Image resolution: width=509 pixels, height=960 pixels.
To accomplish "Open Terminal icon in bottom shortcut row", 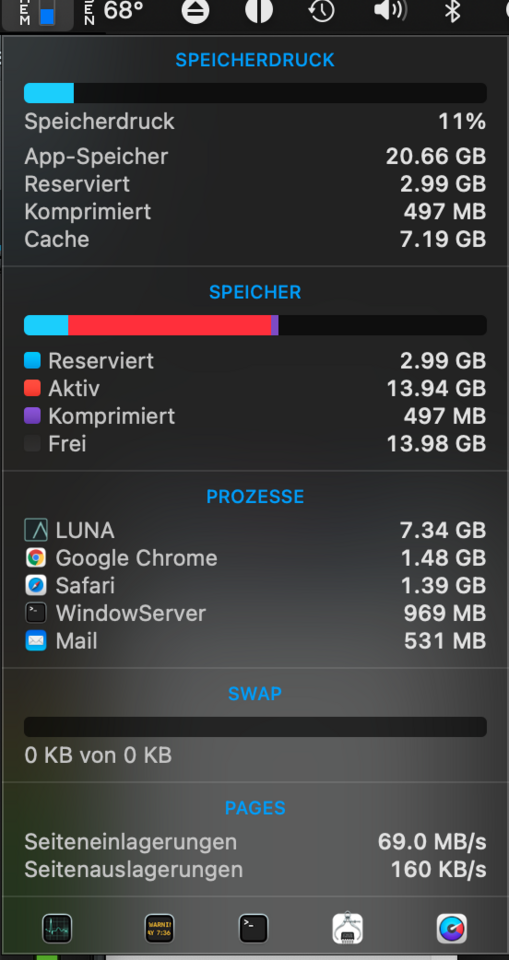I will [254, 928].
